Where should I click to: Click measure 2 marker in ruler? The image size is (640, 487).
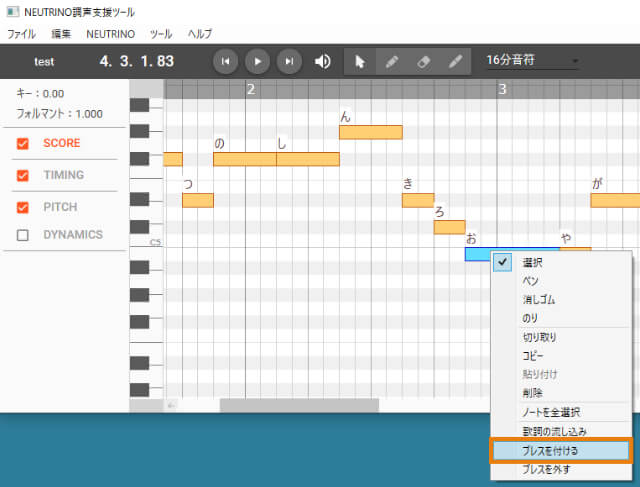point(251,89)
